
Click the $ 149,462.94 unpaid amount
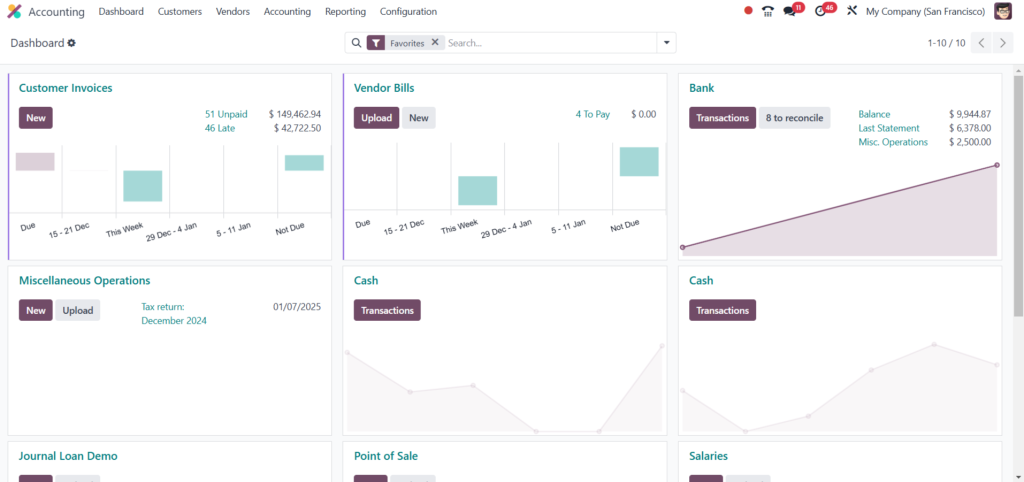click(x=295, y=114)
